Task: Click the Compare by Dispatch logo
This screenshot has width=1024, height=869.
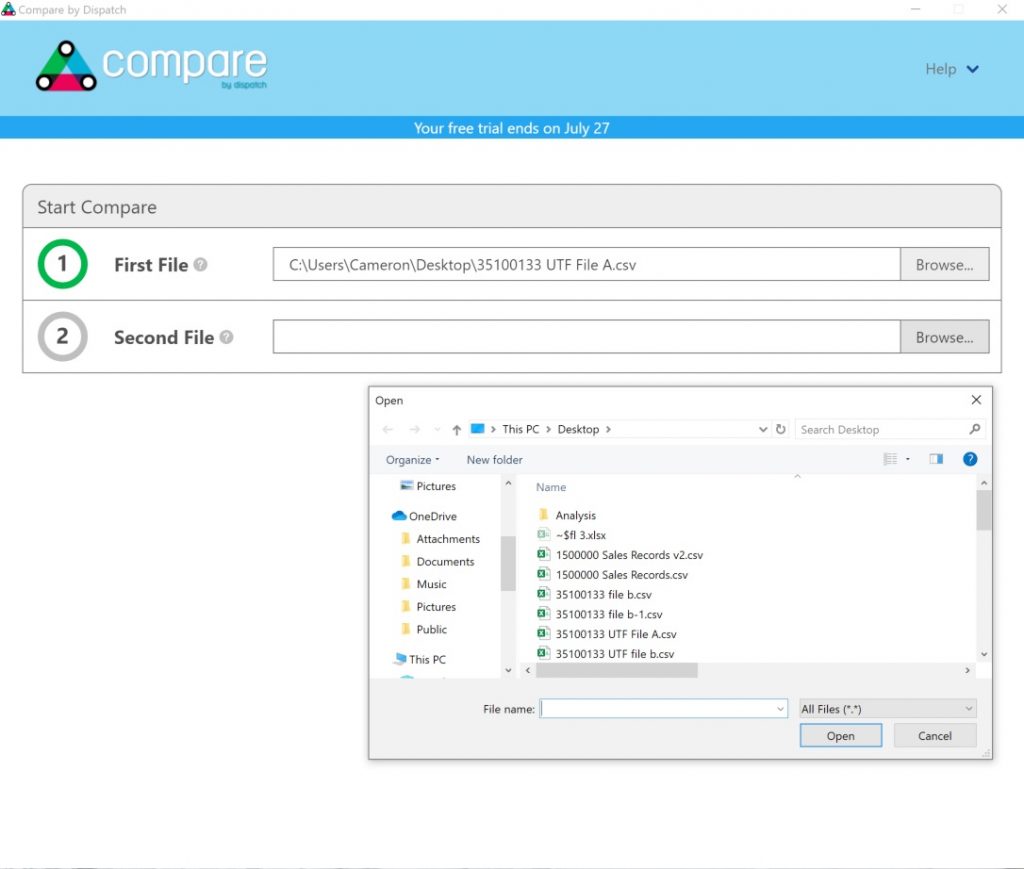Action: pos(150,67)
